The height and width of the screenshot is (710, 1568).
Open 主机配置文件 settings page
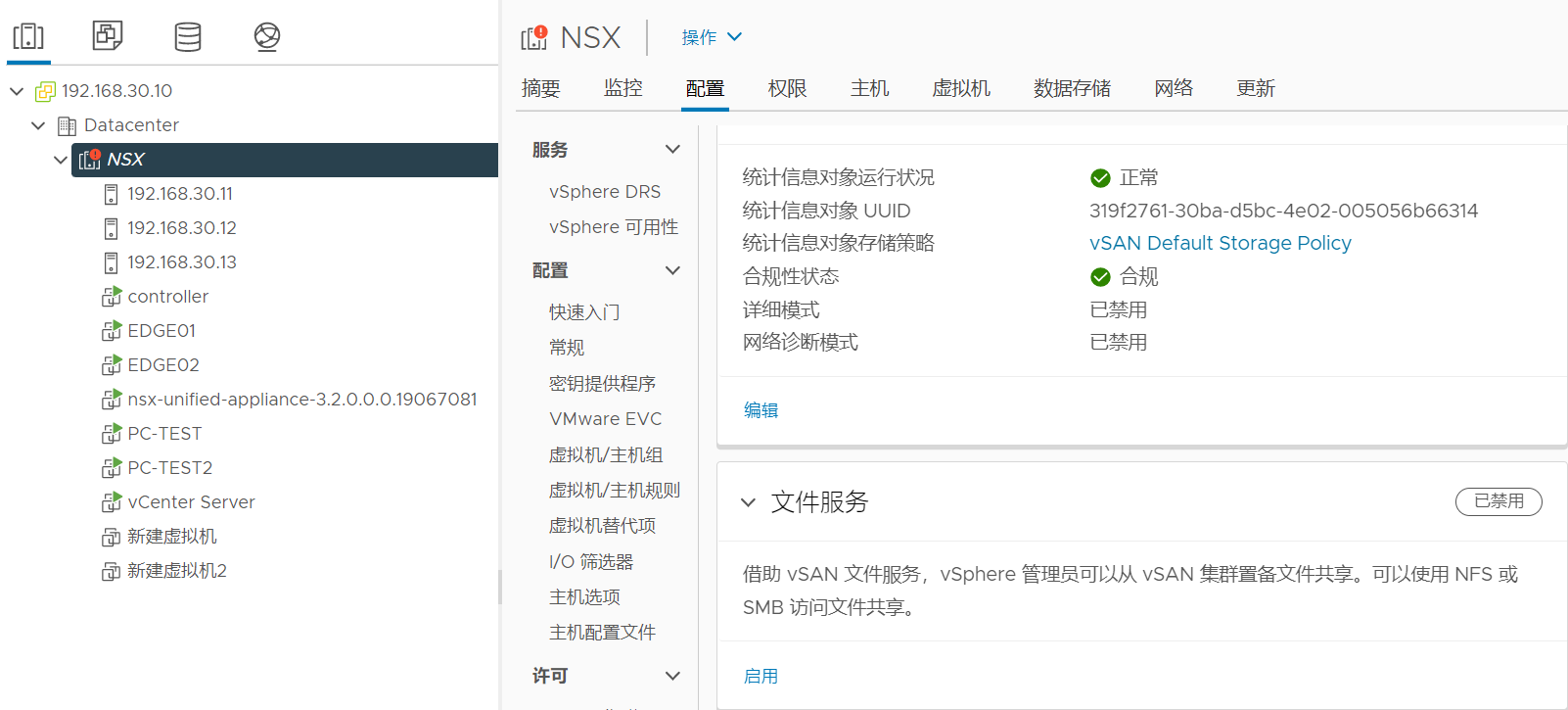coord(602,633)
